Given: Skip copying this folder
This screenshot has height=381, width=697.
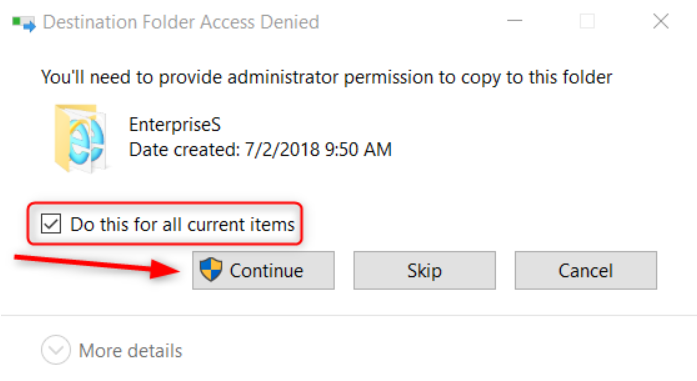Looking at the screenshot, I should (425, 270).
